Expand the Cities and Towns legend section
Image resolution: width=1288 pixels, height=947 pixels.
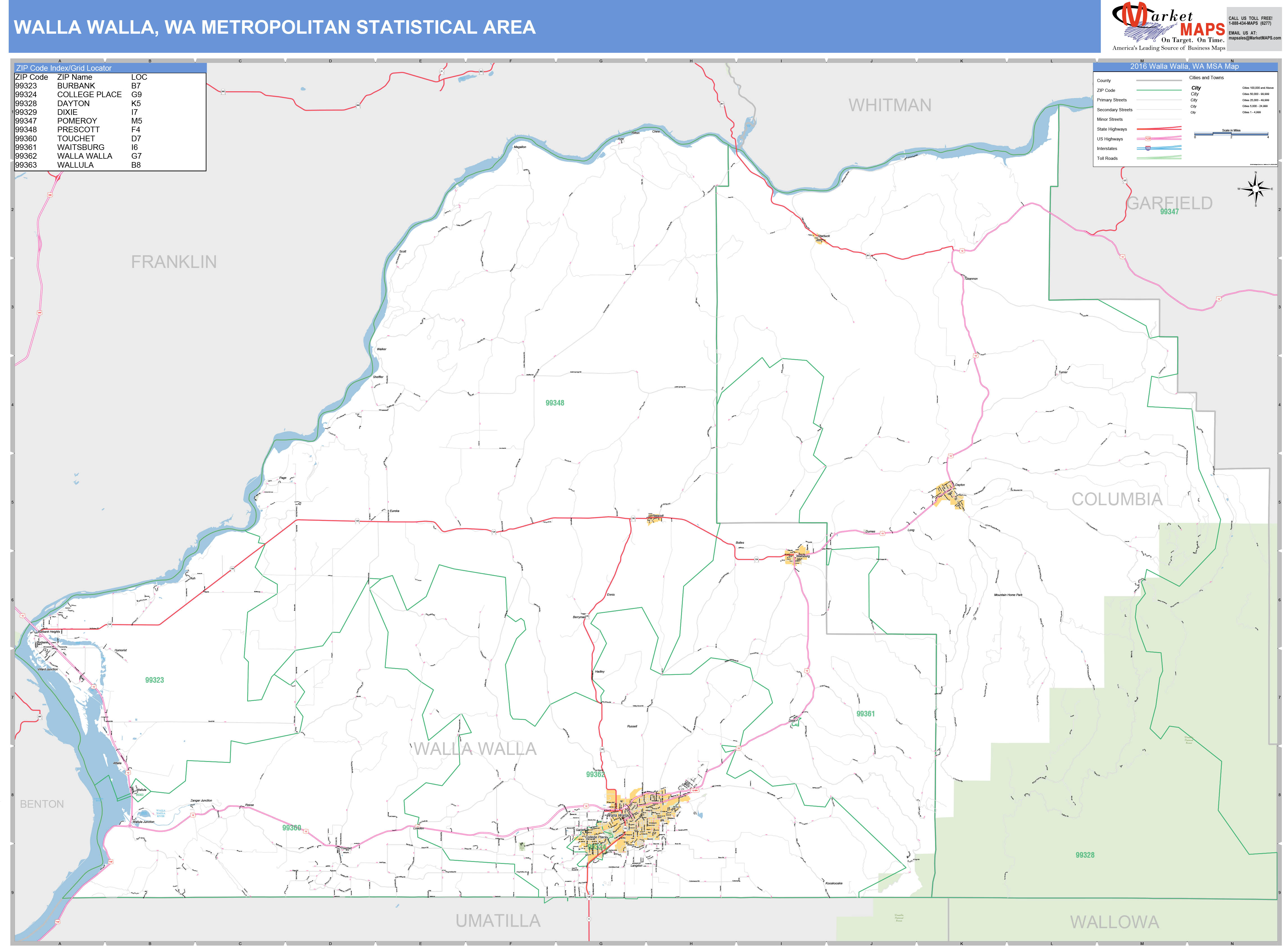(1207, 78)
